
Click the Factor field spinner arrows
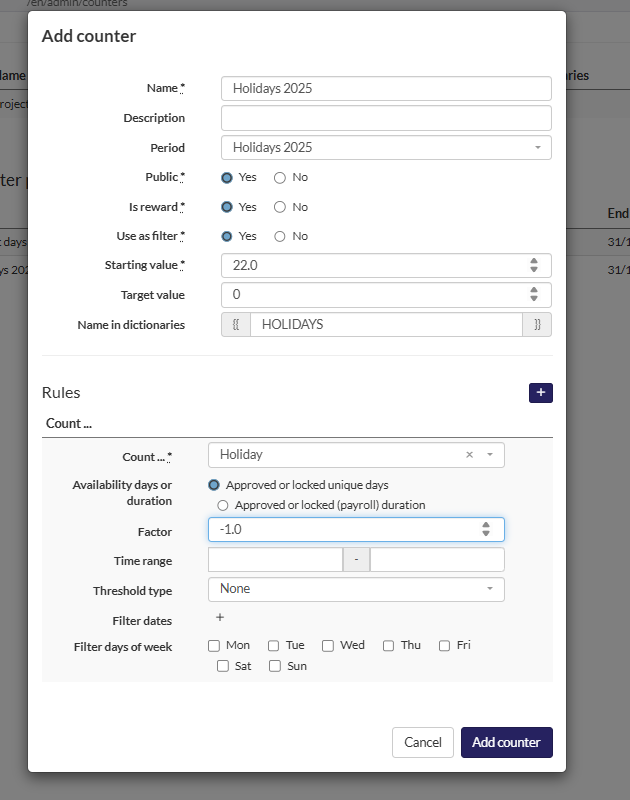click(486, 529)
